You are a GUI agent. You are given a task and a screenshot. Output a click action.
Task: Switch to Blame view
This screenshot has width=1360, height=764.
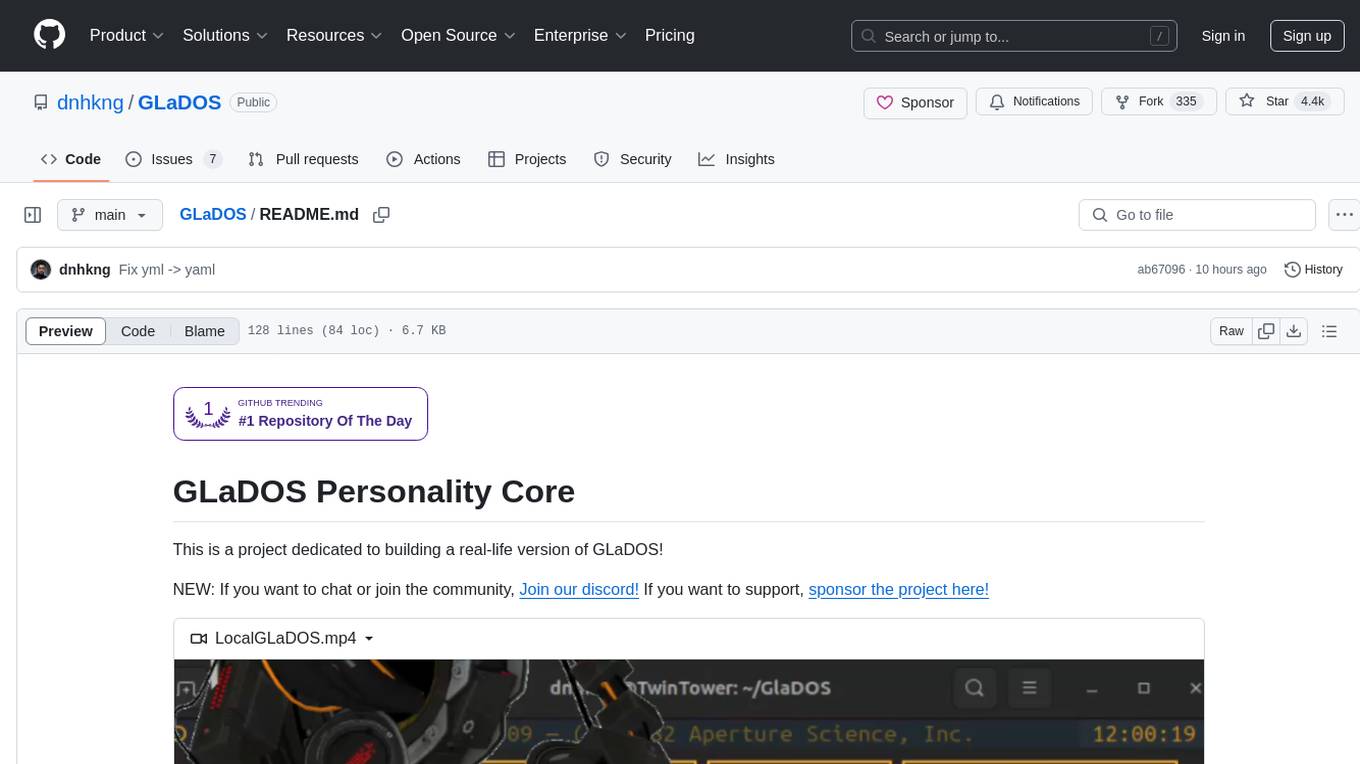click(x=204, y=331)
